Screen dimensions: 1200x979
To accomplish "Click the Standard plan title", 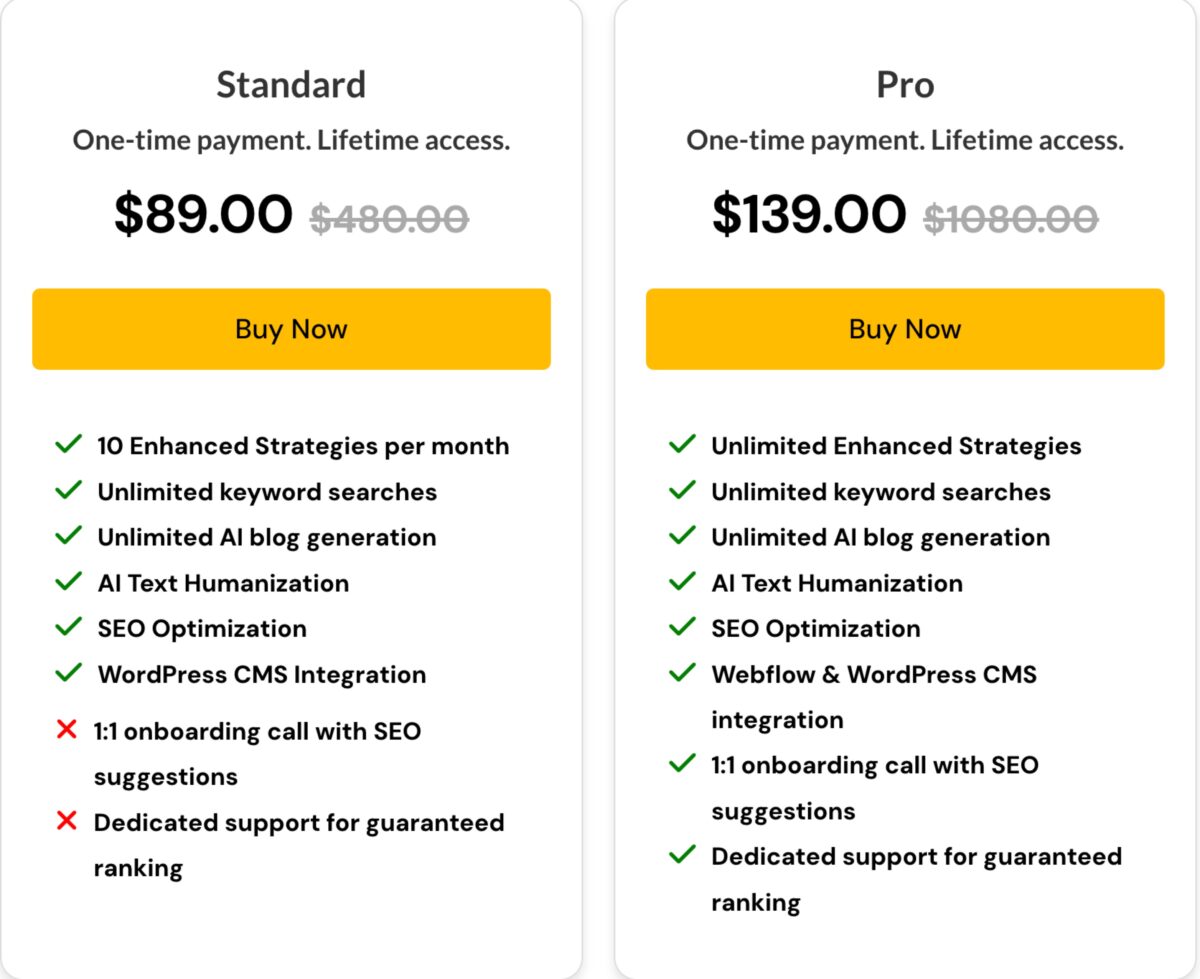I will tap(291, 84).
